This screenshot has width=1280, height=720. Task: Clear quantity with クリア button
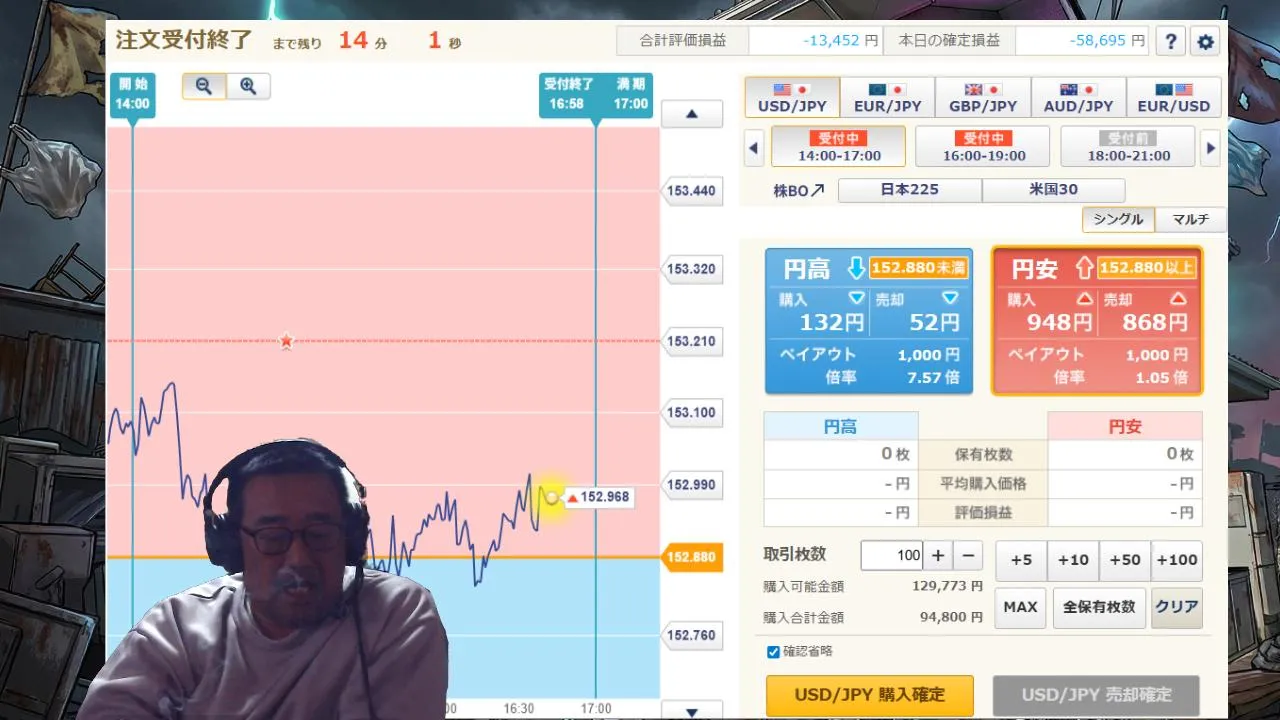1177,607
